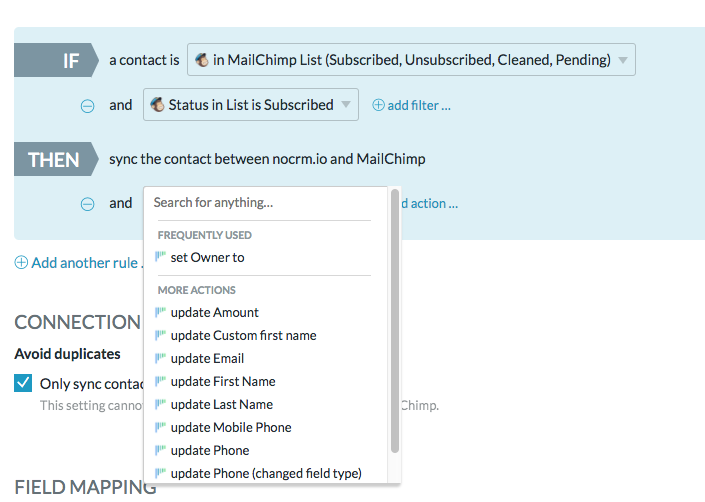Open the Status in List is Subscribed dropdown
Viewport: 705px width, 502px height.
(x=250, y=105)
